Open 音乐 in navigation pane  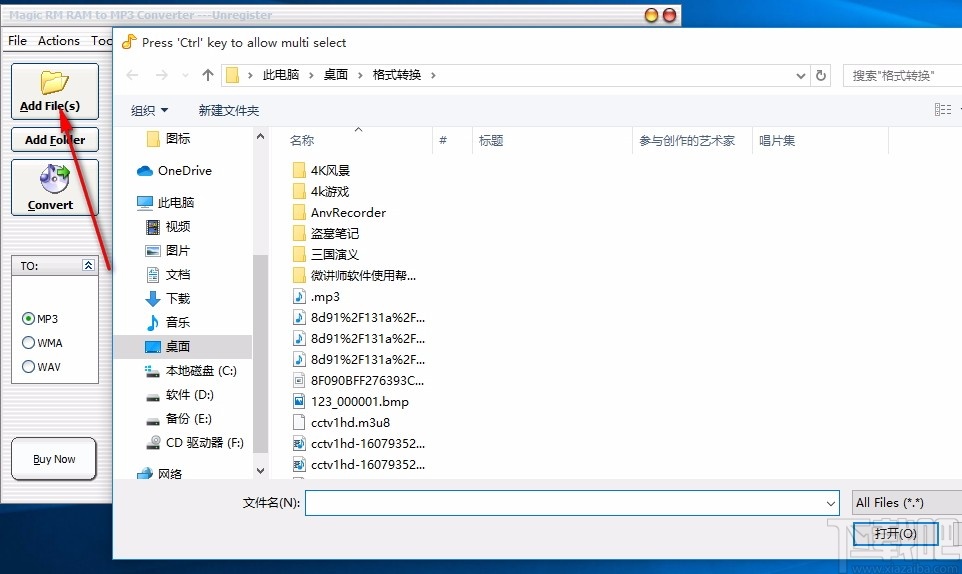point(168,323)
